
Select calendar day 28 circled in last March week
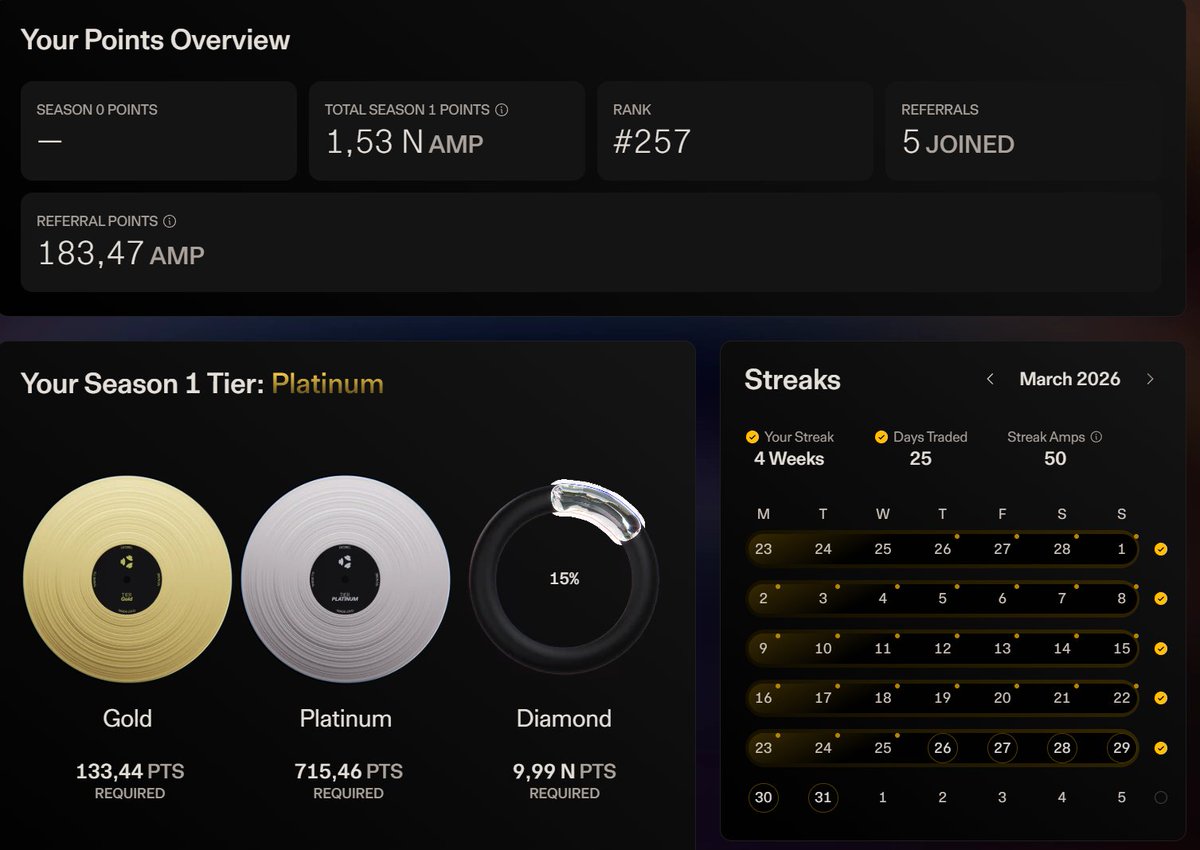coord(1062,748)
